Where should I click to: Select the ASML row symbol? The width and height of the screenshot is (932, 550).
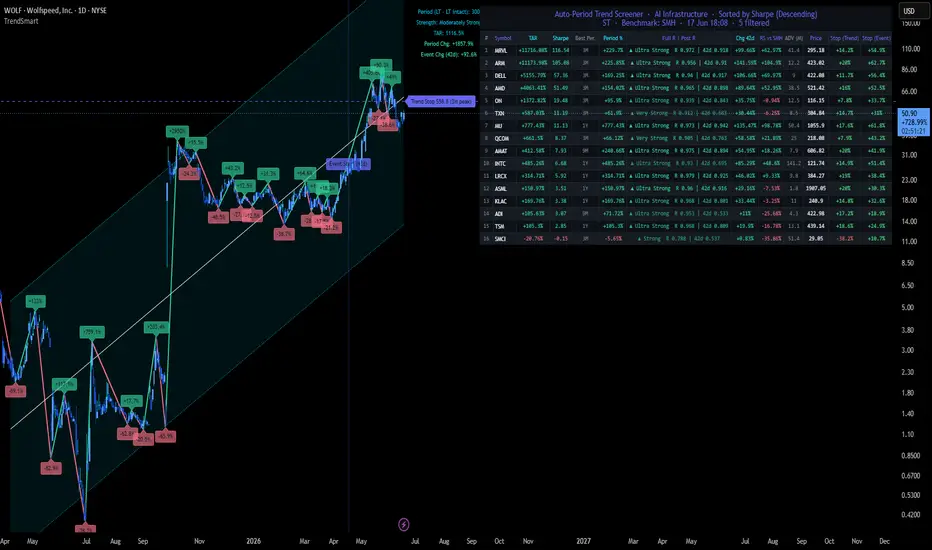pos(500,188)
